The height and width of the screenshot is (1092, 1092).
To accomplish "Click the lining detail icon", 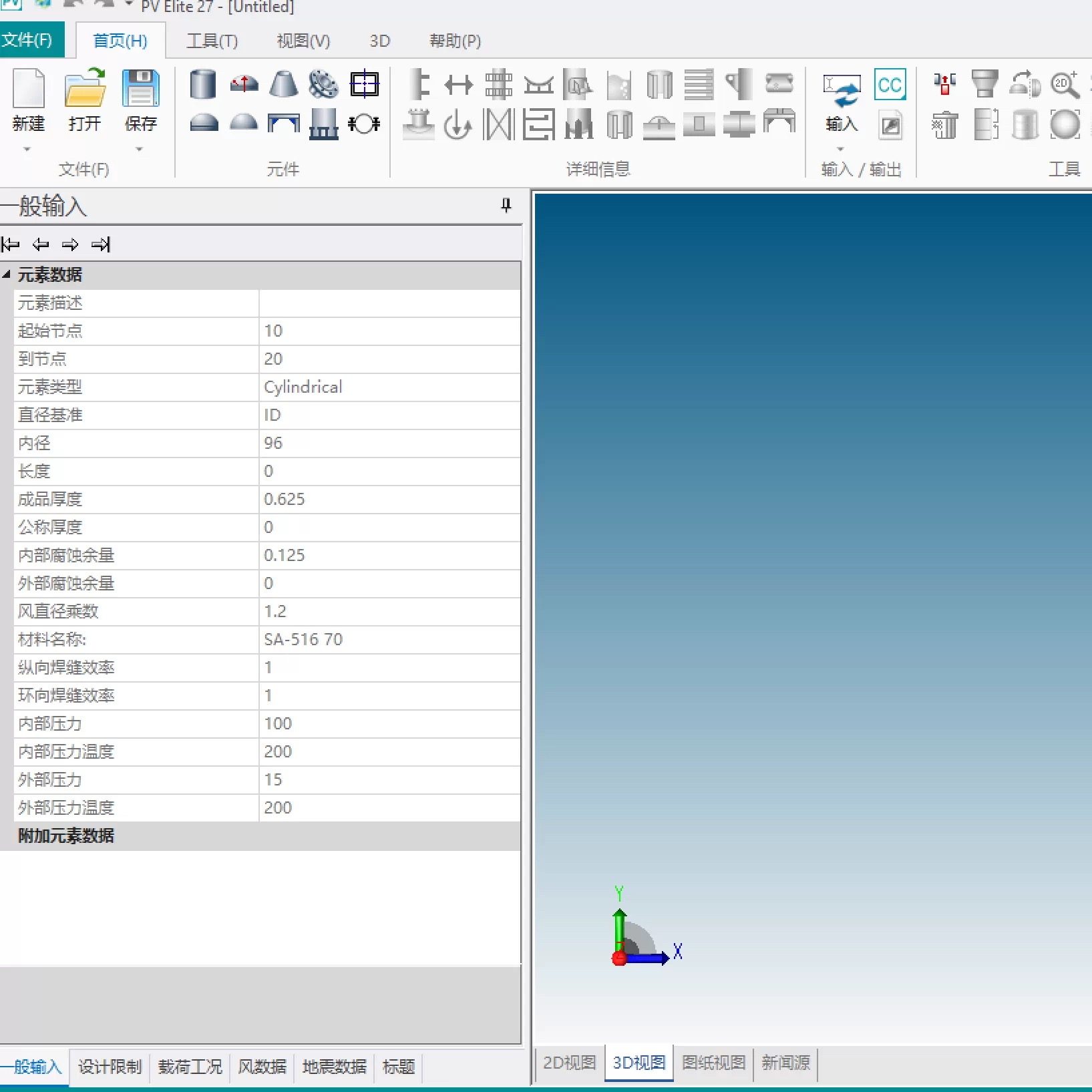I will pos(659,85).
